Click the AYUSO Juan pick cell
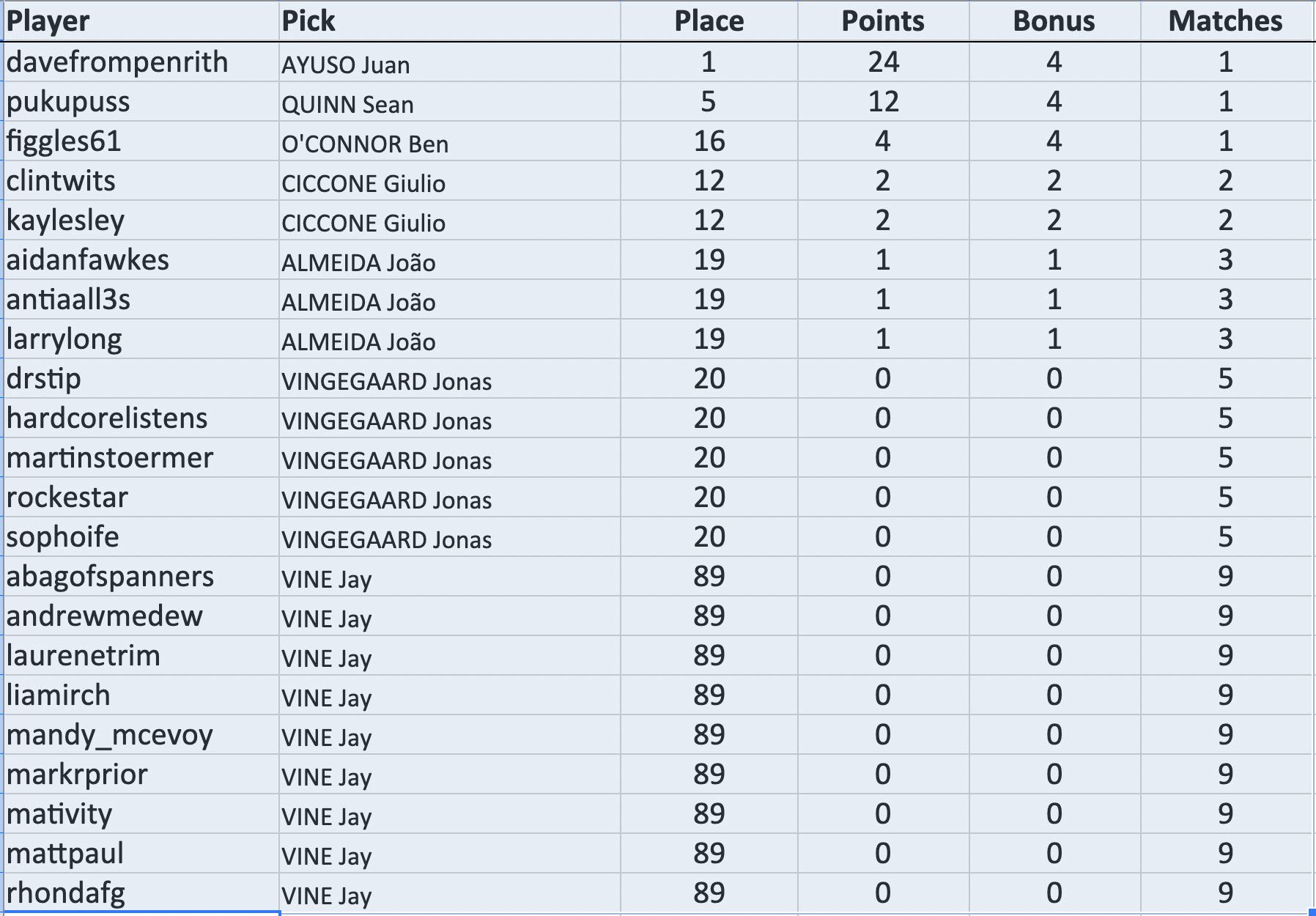The image size is (1316, 916). tap(346, 65)
